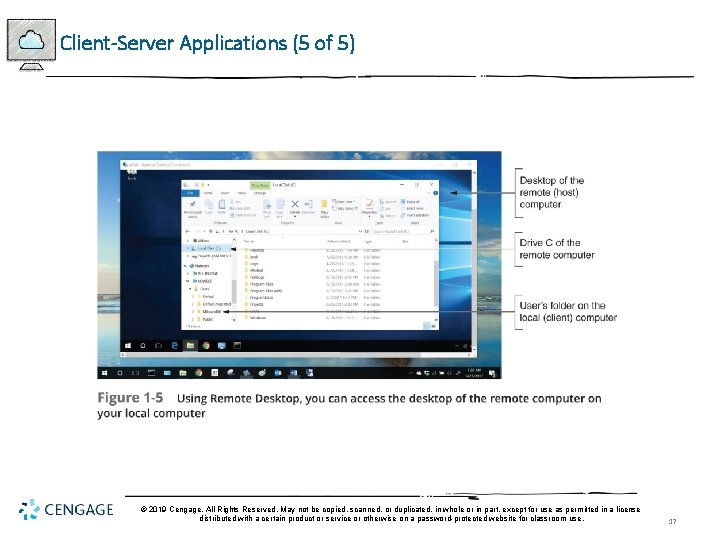This screenshot has height=540, width=720.
Task: Click the Drive Tools contextual tab
Action: (x=260, y=186)
